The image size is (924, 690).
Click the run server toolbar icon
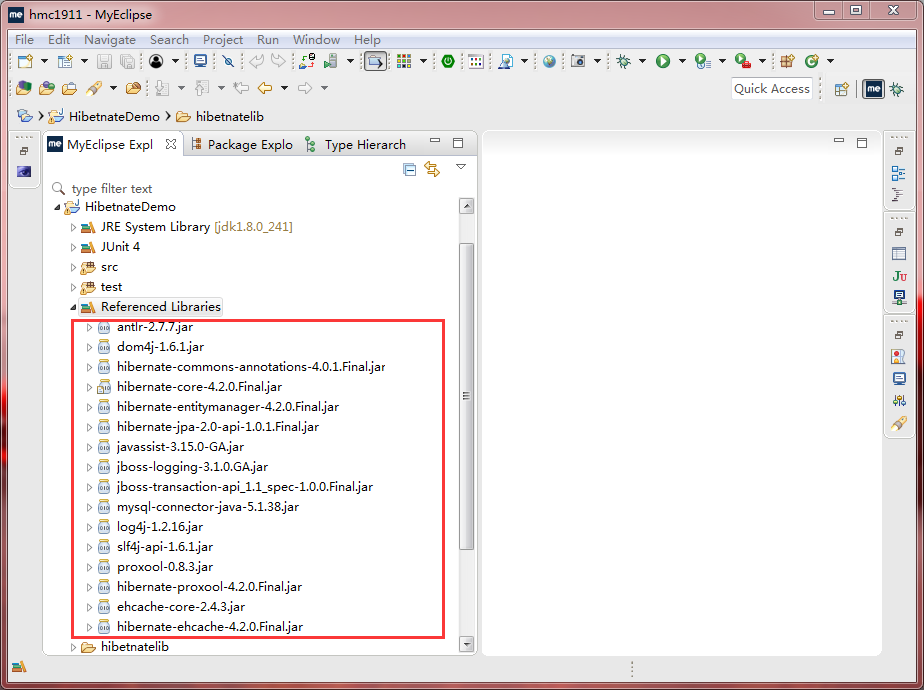tap(331, 61)
